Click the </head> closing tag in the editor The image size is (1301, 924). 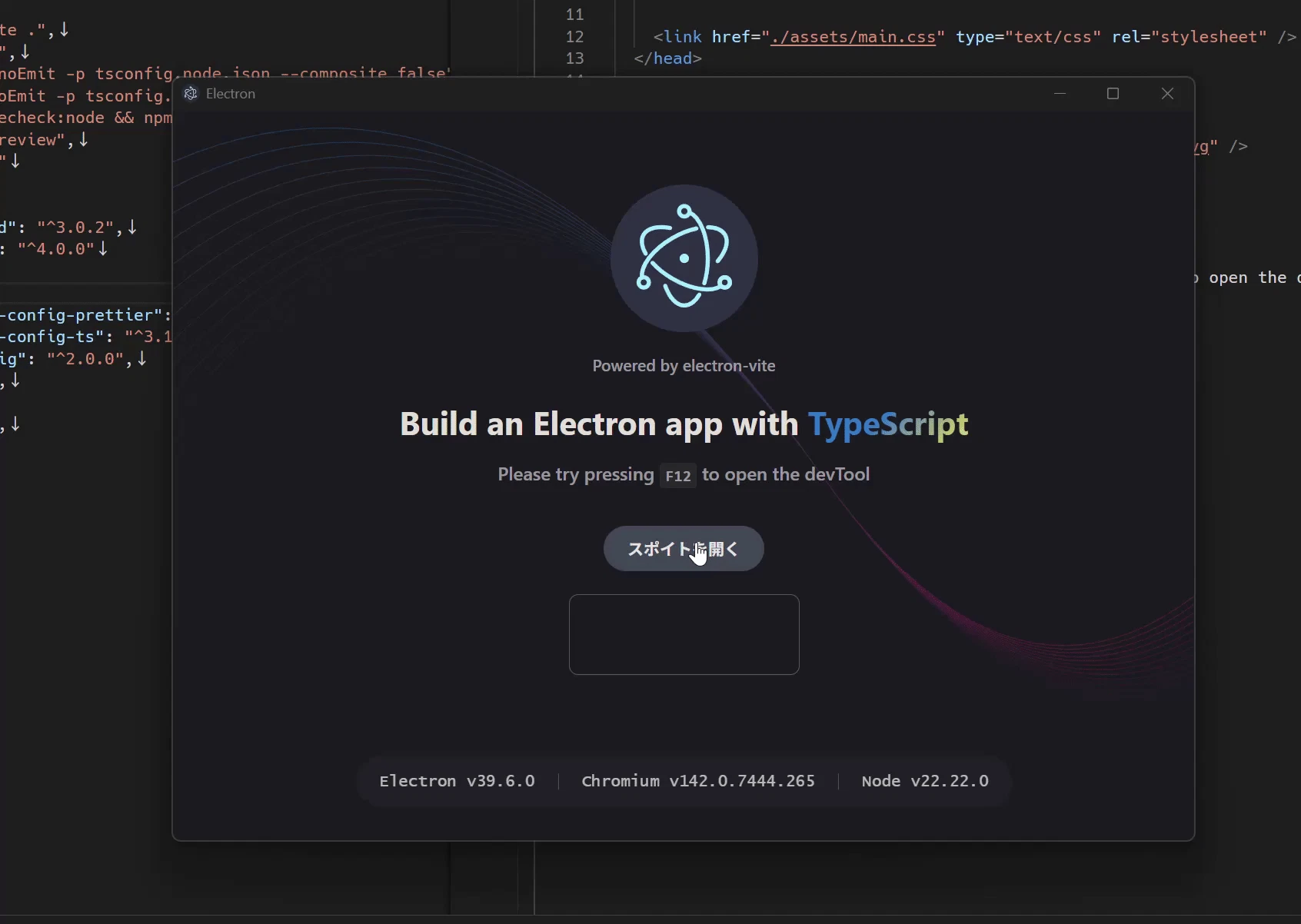[x=668, y=58]
